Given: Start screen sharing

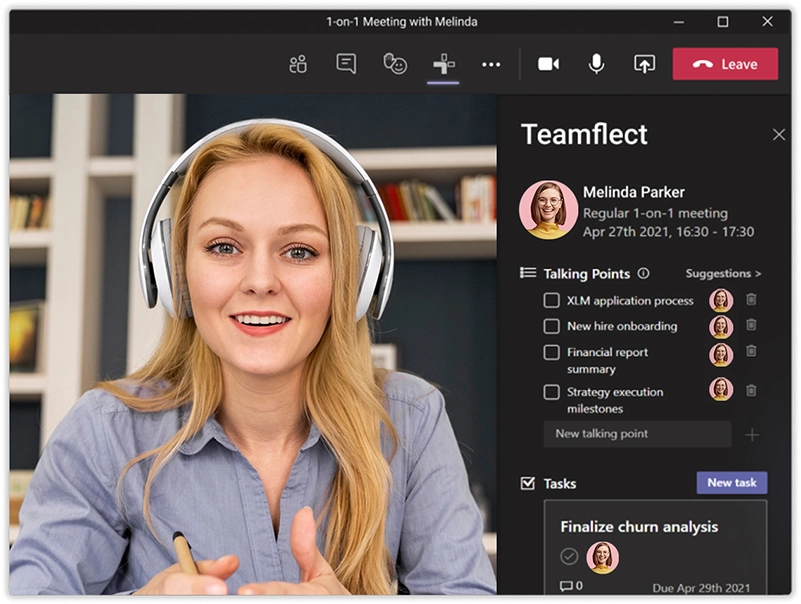Looking at the screenshot, I should pyautogui.click(x=643, y=63).
